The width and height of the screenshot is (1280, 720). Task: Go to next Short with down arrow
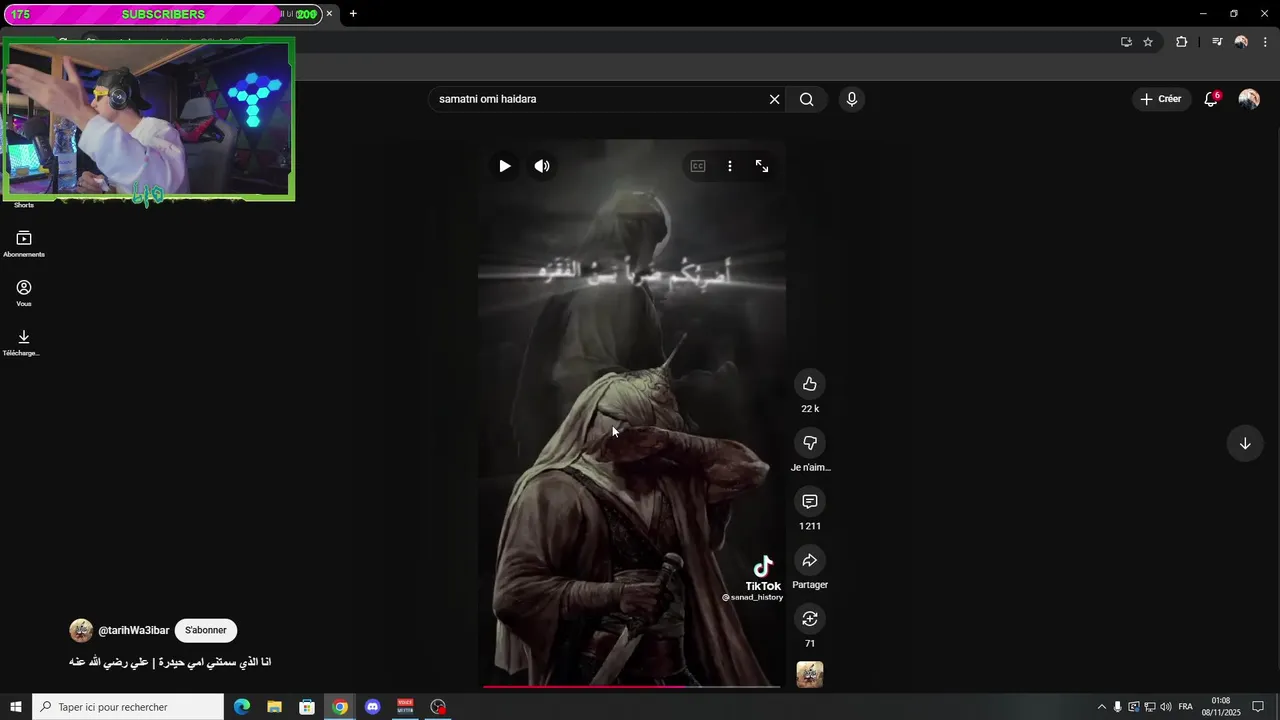1245,443
